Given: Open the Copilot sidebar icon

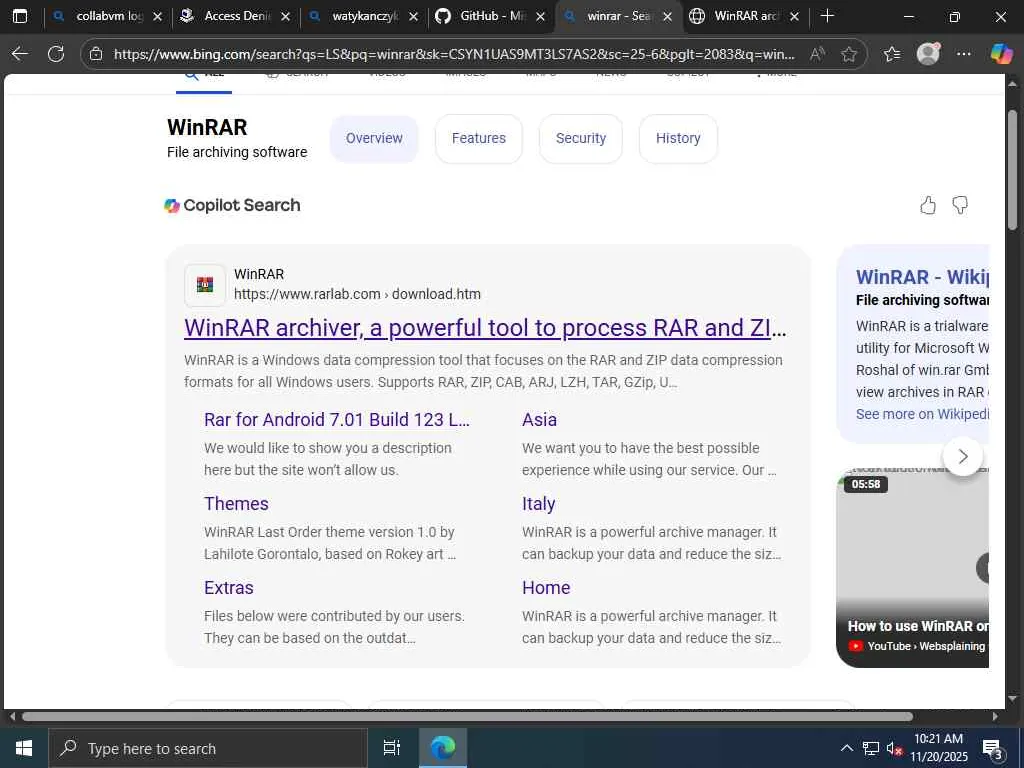Looking at the screenshot, I should coord(1001,54).
